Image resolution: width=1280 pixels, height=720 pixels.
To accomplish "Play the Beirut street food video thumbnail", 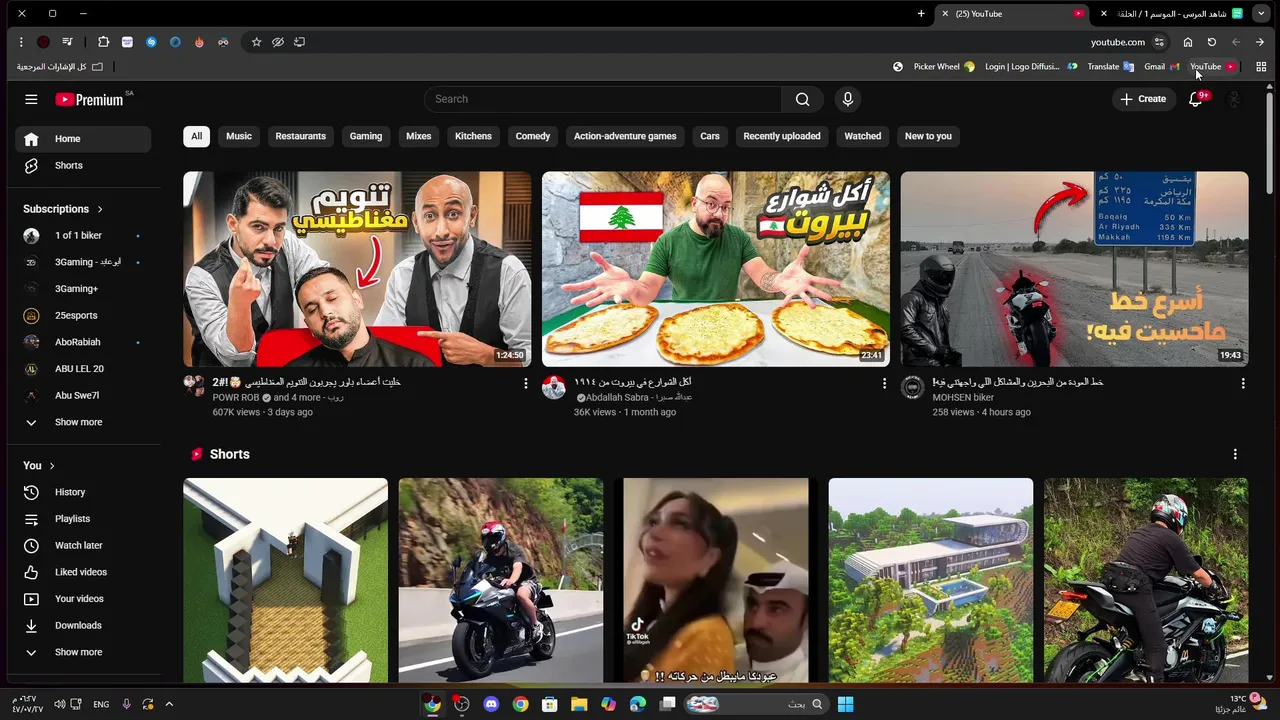I will pyautogui.click(x=715, y=269).
